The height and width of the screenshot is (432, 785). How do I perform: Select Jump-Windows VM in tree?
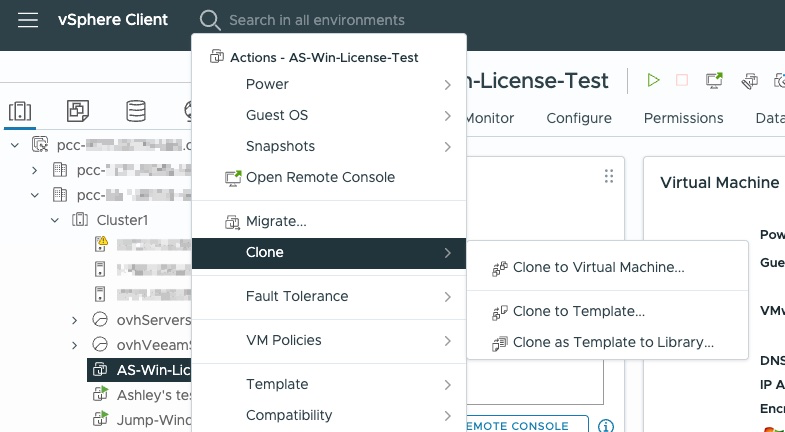click(154, 419)
